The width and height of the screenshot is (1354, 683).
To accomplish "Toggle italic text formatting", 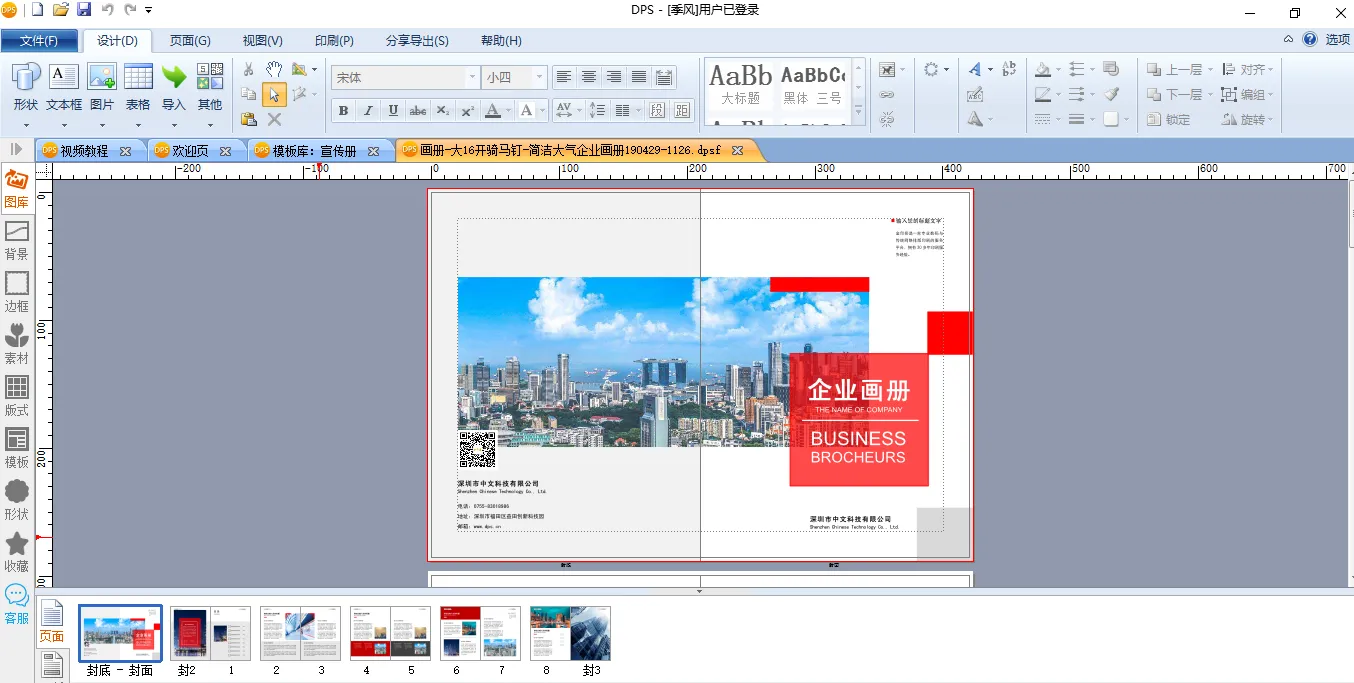I will point(368,110).
